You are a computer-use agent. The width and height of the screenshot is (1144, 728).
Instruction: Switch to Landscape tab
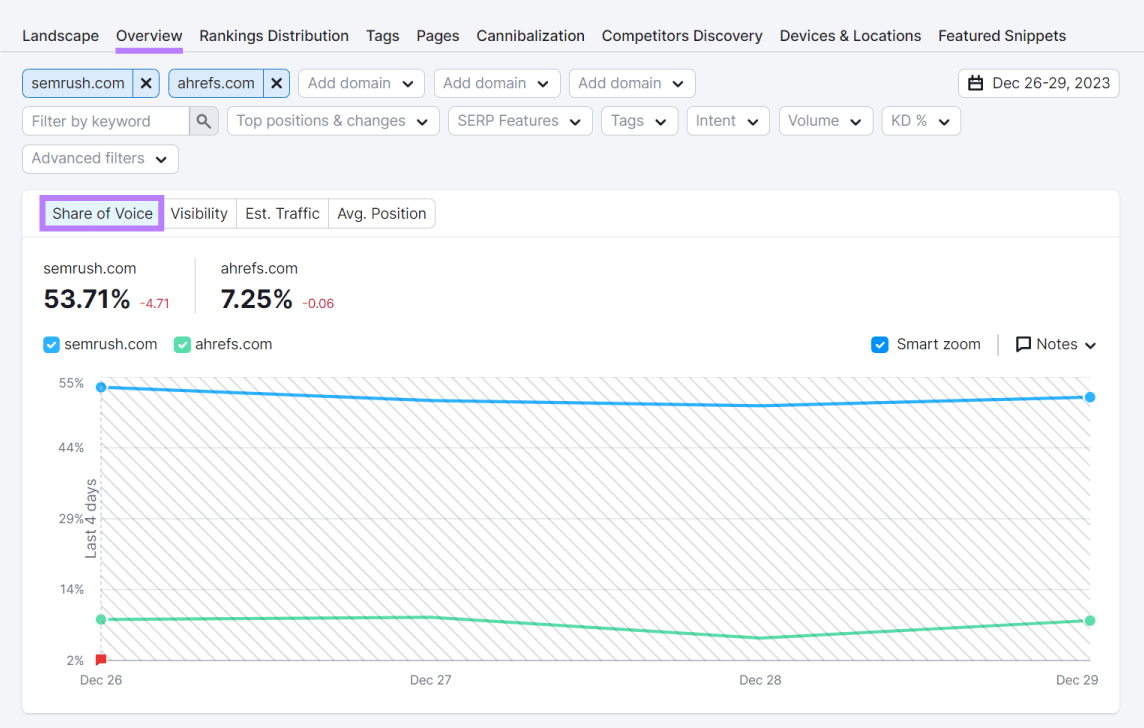click(61, 36)
